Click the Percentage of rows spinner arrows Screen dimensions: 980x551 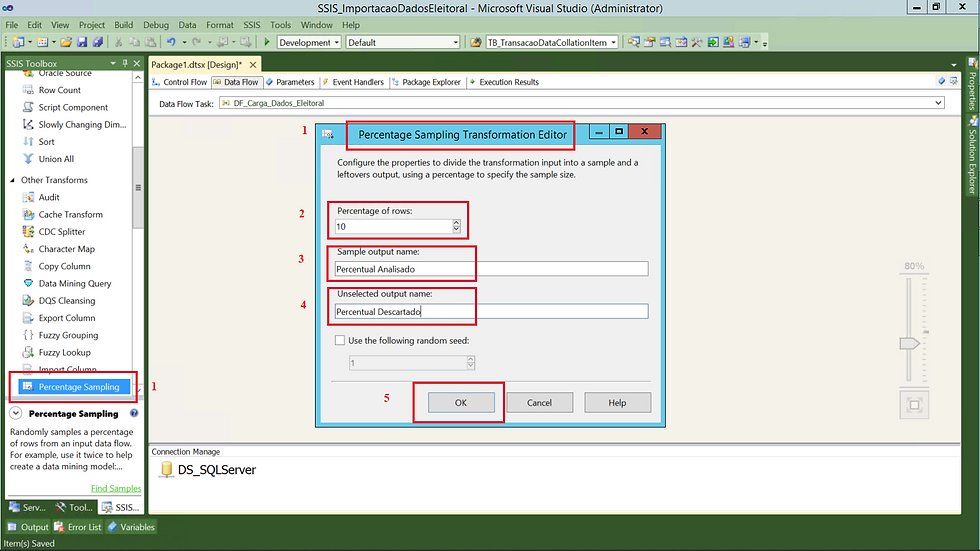tap(456, 226)
